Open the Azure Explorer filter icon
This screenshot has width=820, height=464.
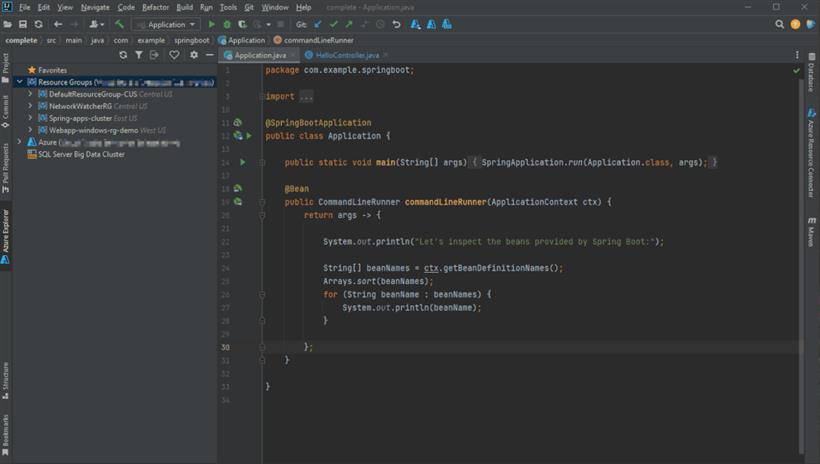coord(139,54)
